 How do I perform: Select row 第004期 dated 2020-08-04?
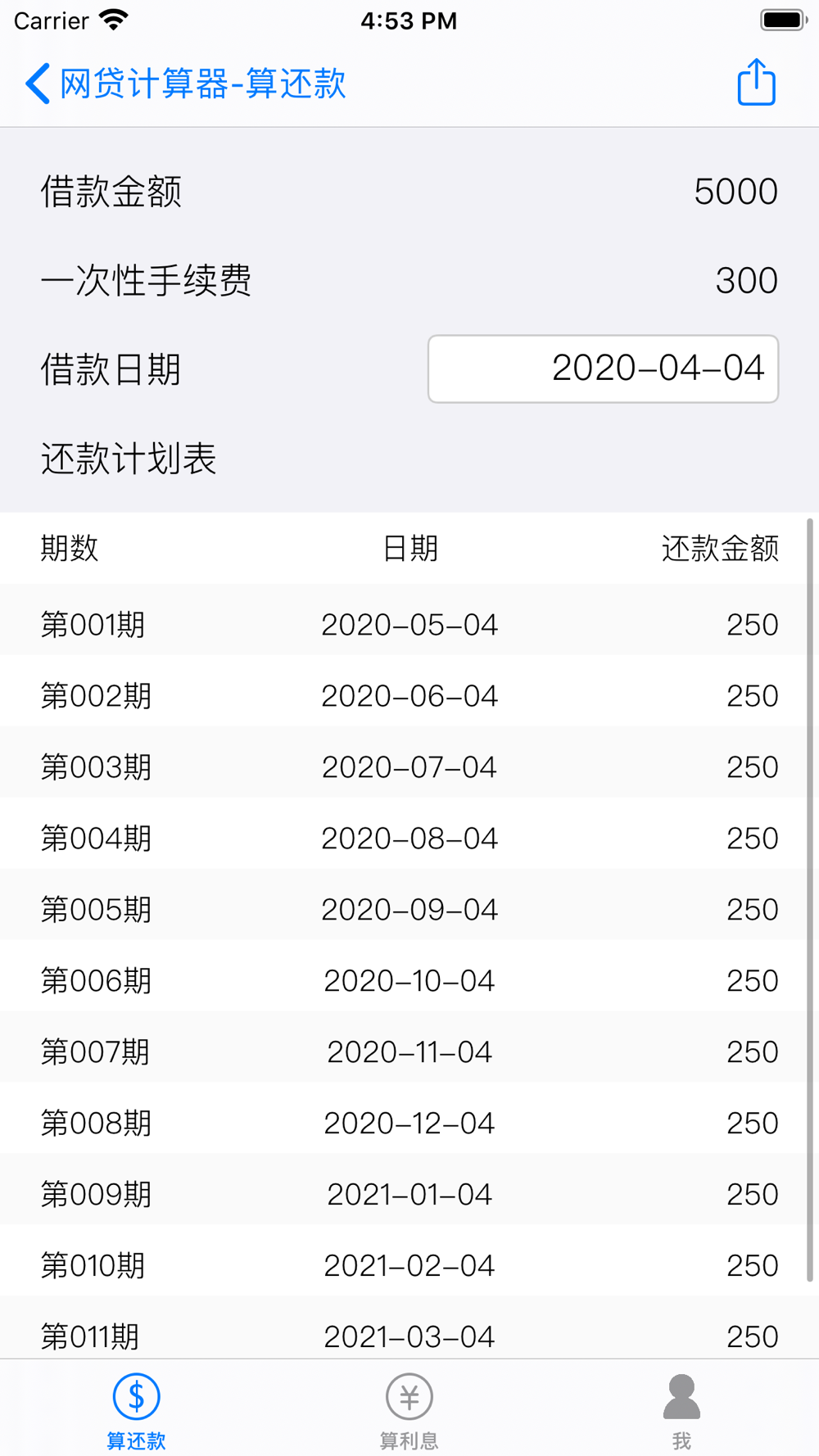pos(404,839)
